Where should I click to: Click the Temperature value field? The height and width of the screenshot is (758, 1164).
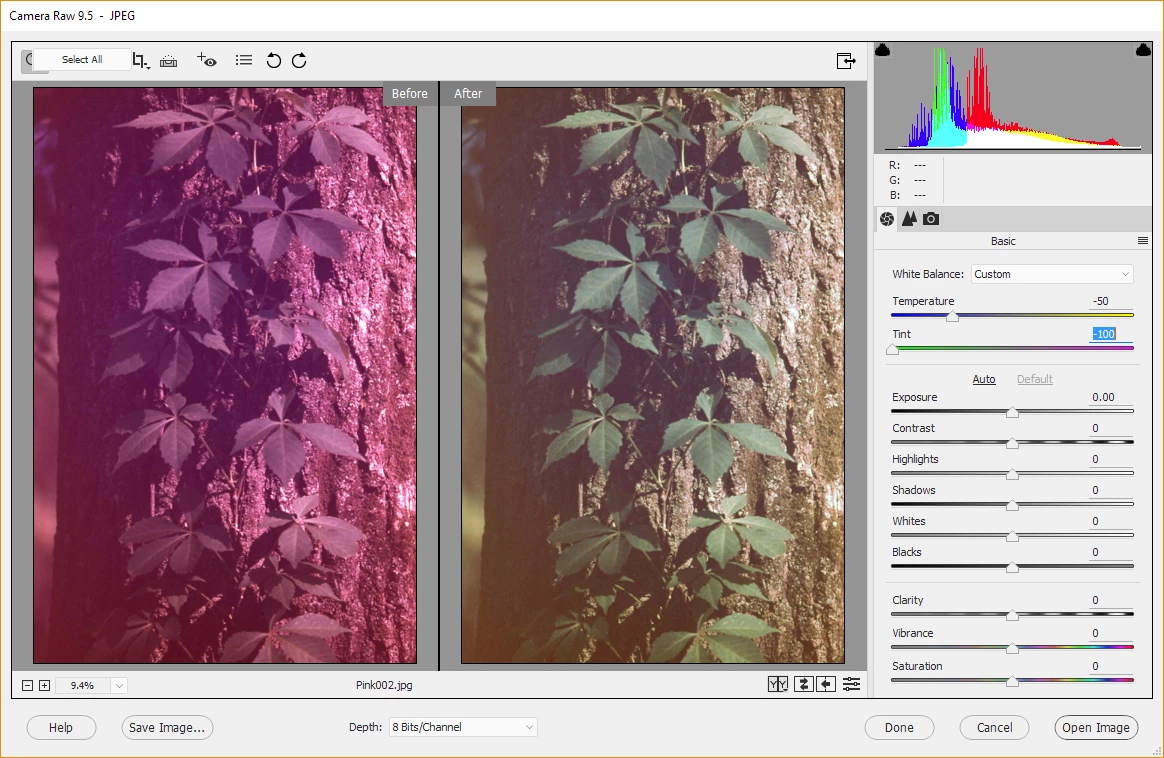(1111, 301)
